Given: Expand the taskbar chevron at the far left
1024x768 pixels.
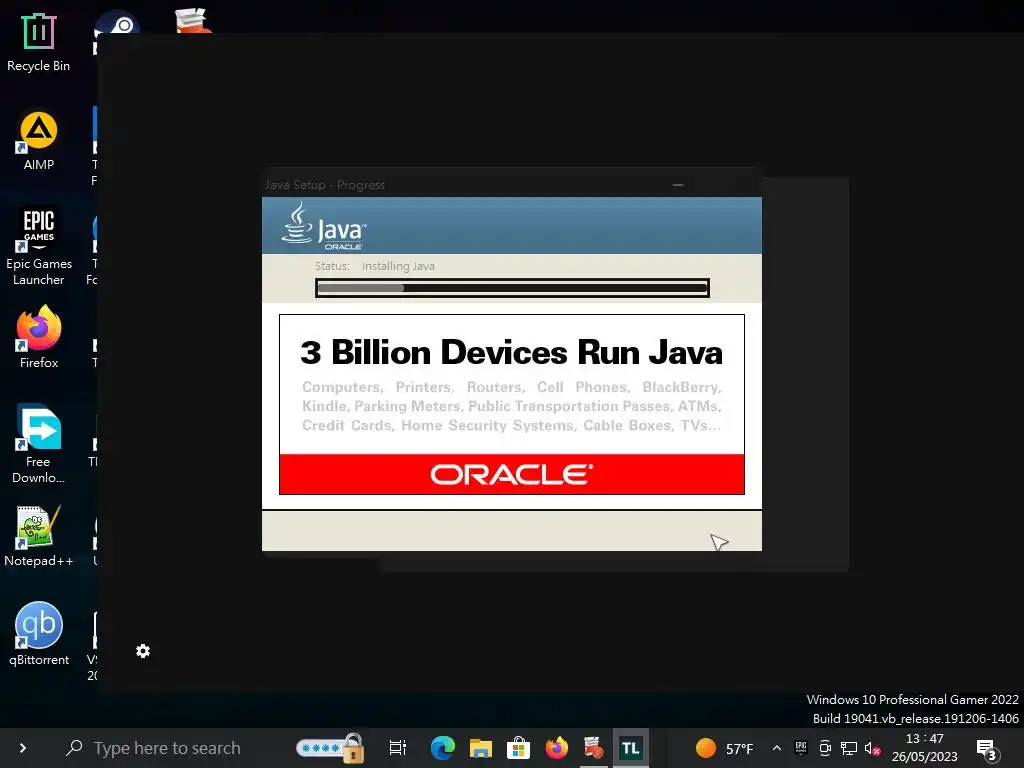Looking at the screenshot, I should (x=23, y=748).
